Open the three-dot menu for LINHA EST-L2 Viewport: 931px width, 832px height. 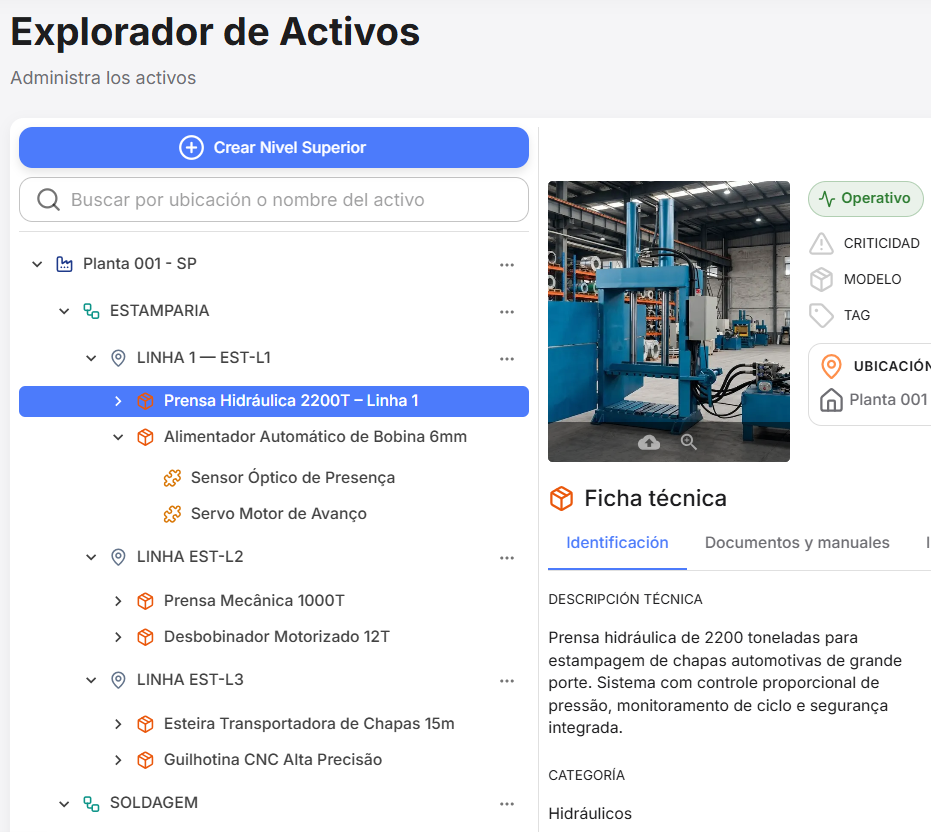click(506, 558)
